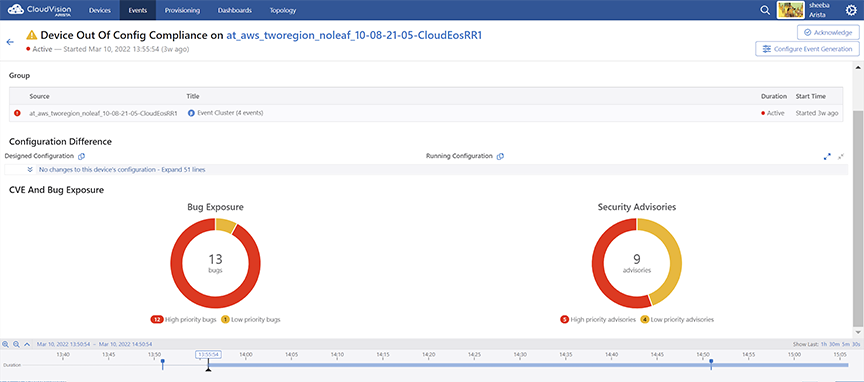Click the back arrow beside event title
864x382 pixels.
(x=9, y=42)
